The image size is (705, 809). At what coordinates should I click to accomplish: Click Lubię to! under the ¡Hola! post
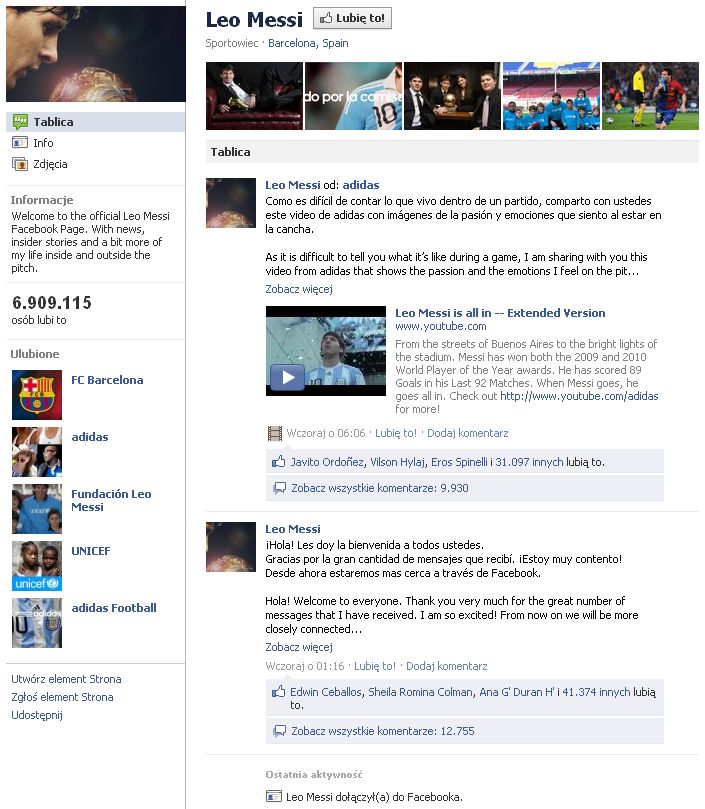[x=375, y=666]
